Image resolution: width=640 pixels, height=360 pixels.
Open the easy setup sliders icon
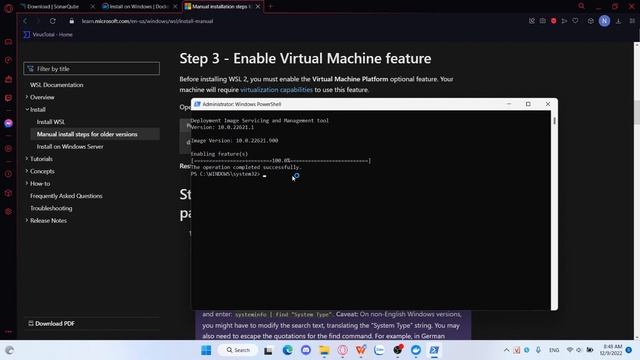632,21
